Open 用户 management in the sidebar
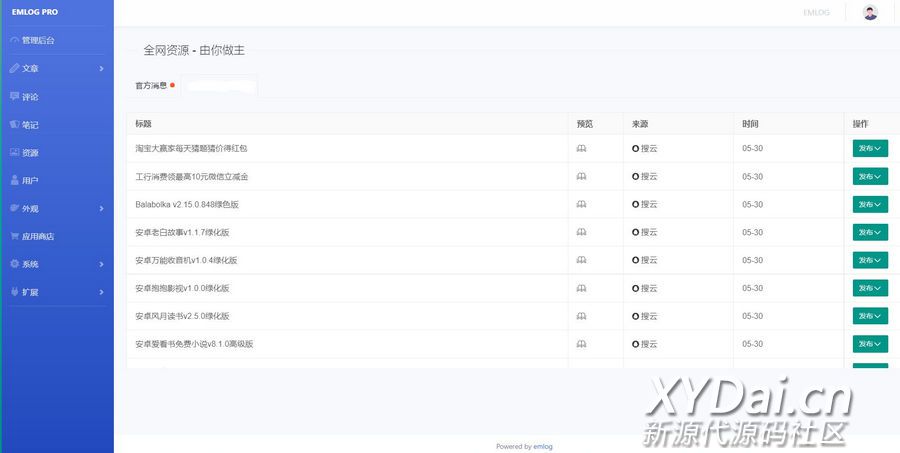 pos(30,181)
